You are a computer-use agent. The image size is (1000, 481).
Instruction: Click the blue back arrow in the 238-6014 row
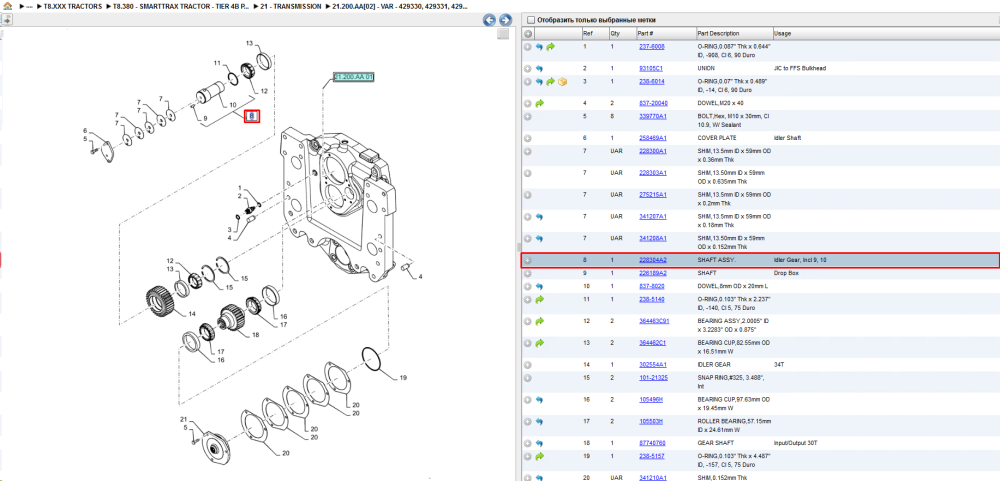coord(539,82)
